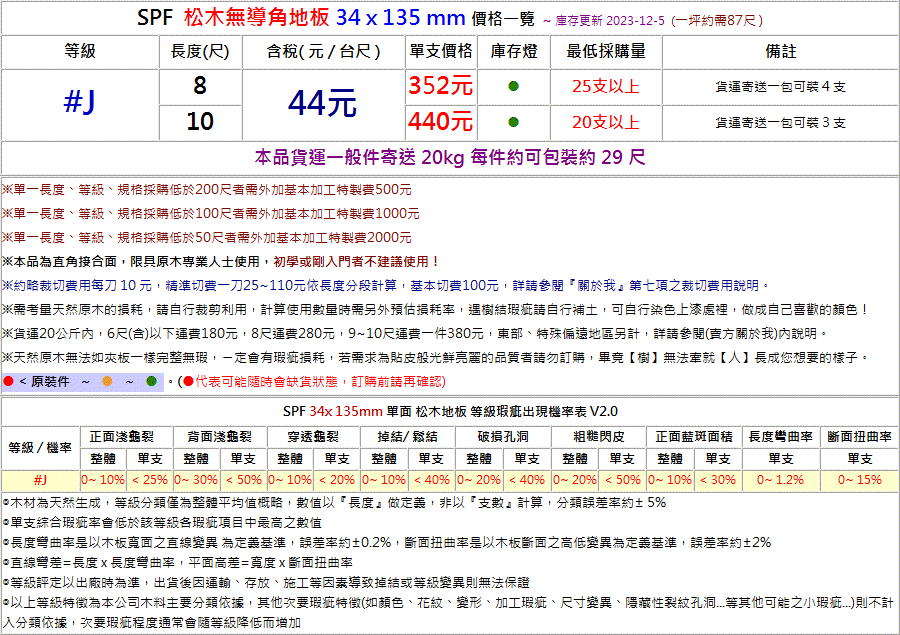900x635 pixels.
Task: Click the < 30% value under 正面藍斑面積
Action: coord(717,480)
